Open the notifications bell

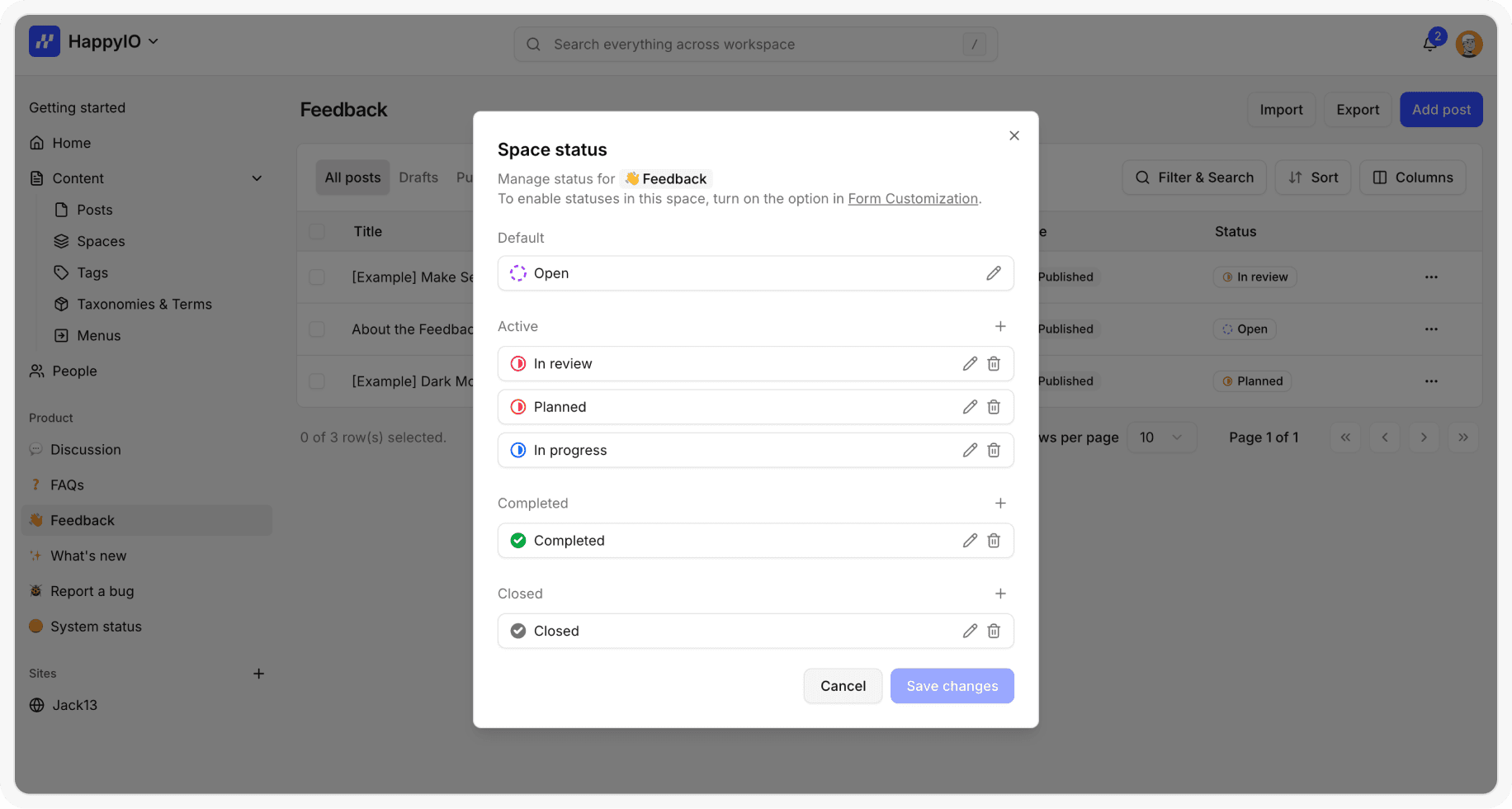(x=1430, y=44)
